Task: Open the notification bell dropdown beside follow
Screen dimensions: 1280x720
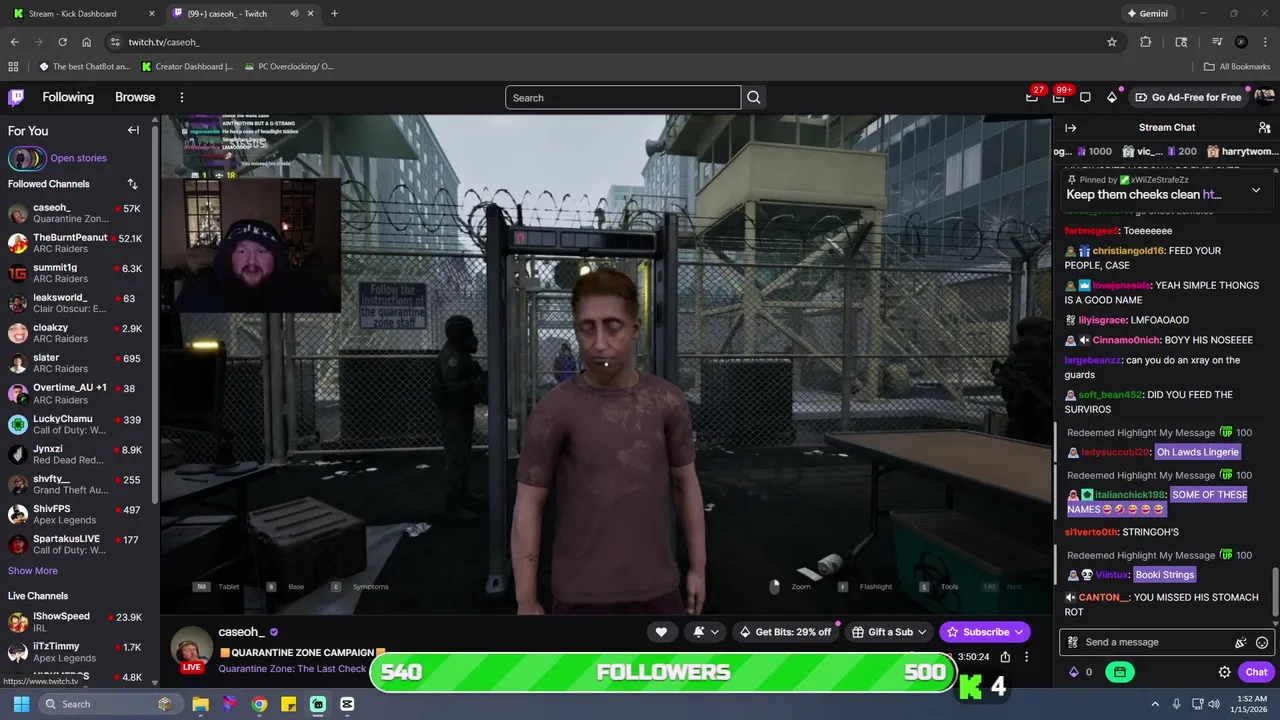Action: coord(705,632)
